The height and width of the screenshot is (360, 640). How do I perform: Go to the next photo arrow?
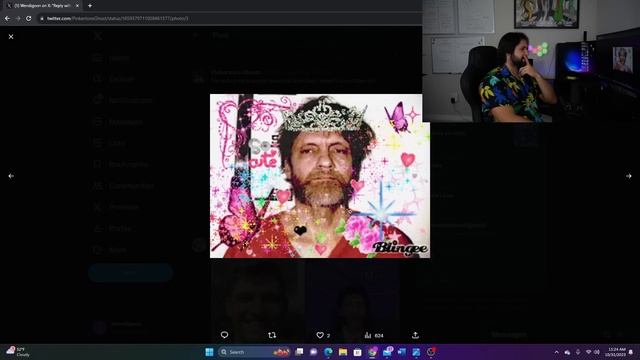click(x=629, y=176)
